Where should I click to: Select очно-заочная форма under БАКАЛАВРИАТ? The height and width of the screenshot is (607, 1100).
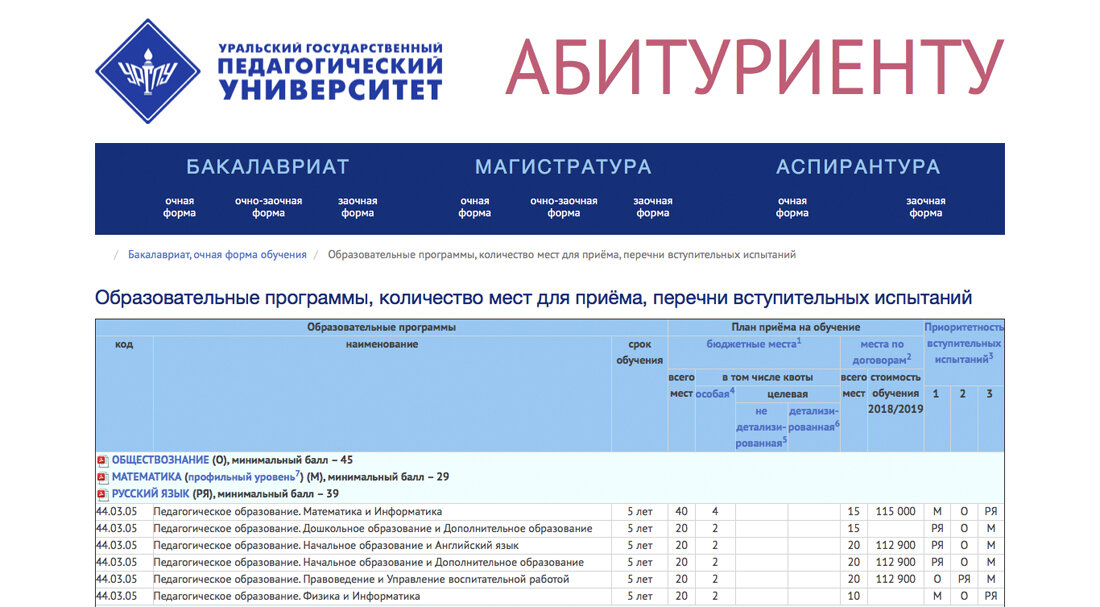pos(271,205)
